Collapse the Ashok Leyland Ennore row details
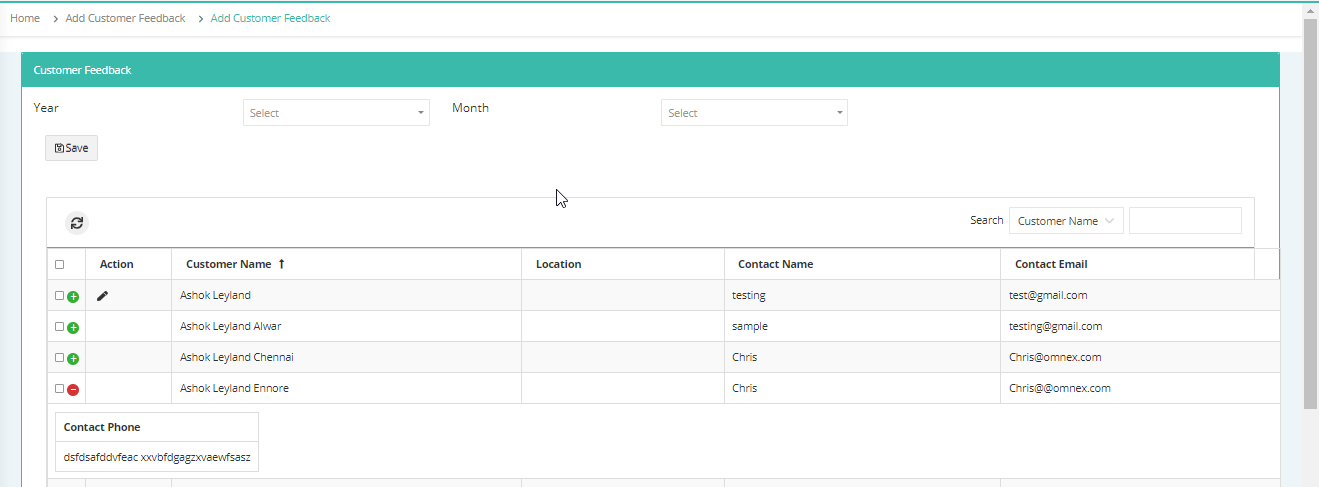This screenshot has width=1319, height=487. pyautogui.click(x=73, y=390)
